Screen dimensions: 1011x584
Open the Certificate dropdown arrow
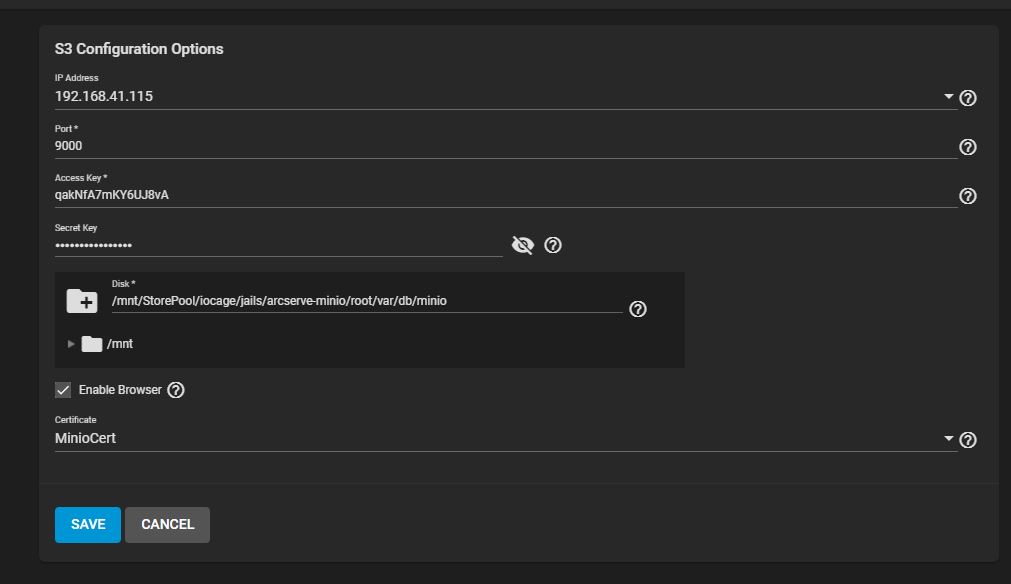coord(948,438)
